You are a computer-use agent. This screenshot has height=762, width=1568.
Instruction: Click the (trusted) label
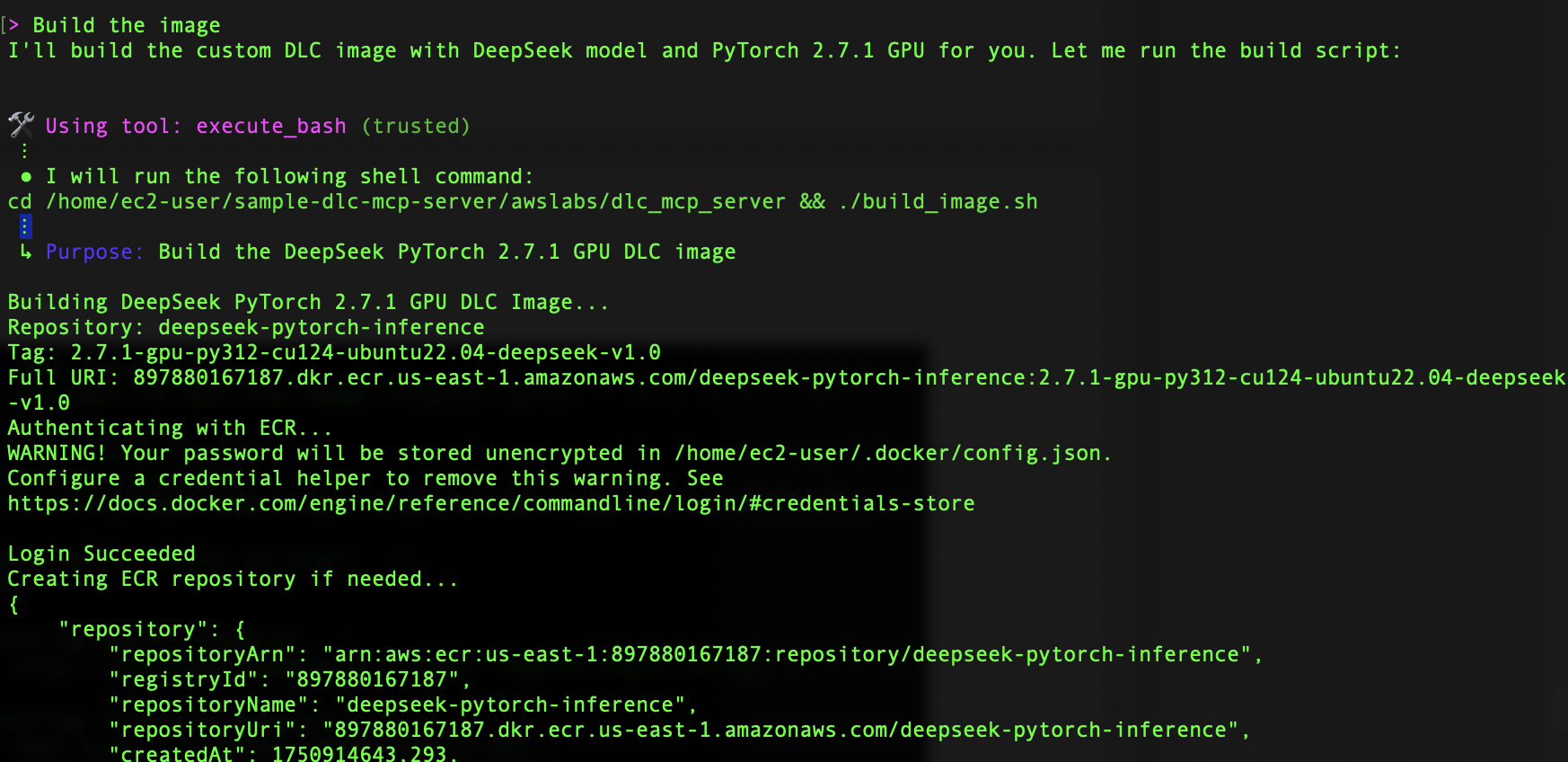coord(416,127)
